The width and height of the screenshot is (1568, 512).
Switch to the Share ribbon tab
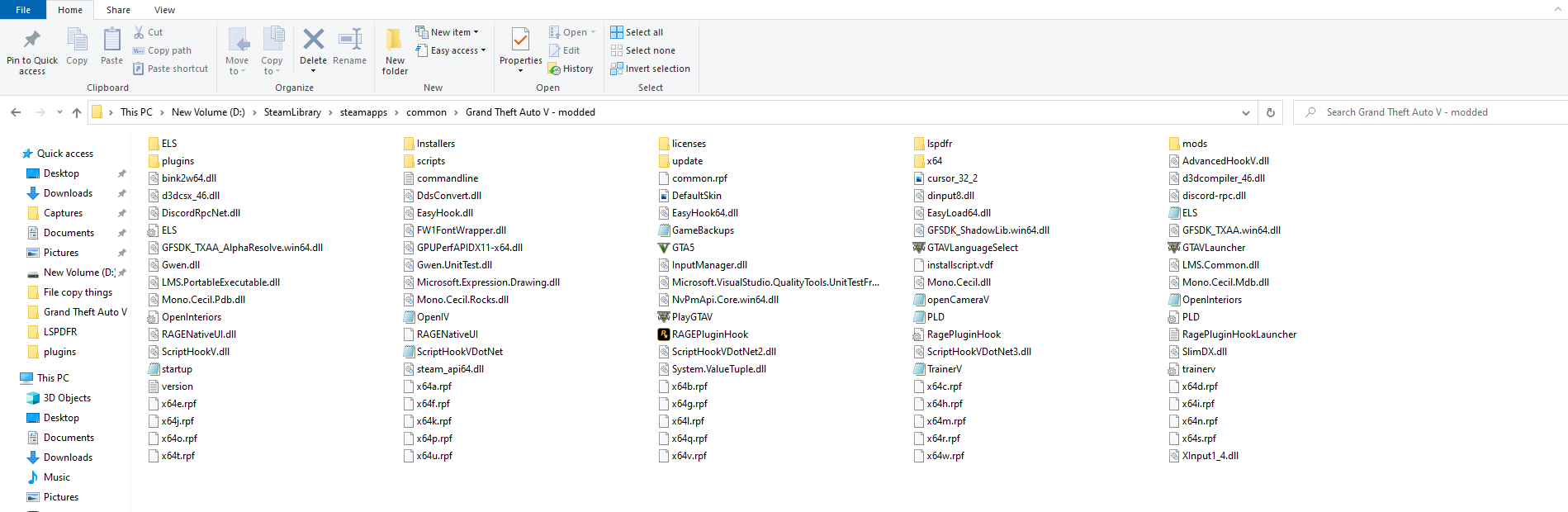coord(118,10)
